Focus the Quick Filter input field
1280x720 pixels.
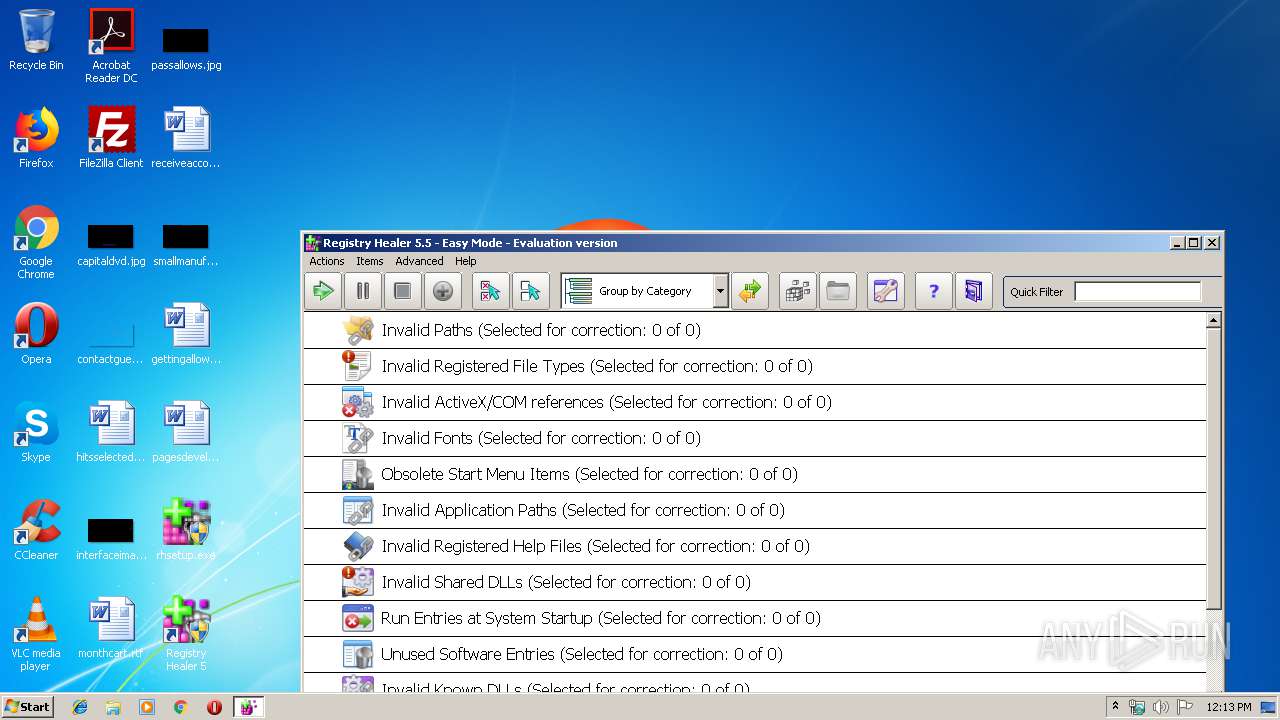click(x=1138, y=291)
